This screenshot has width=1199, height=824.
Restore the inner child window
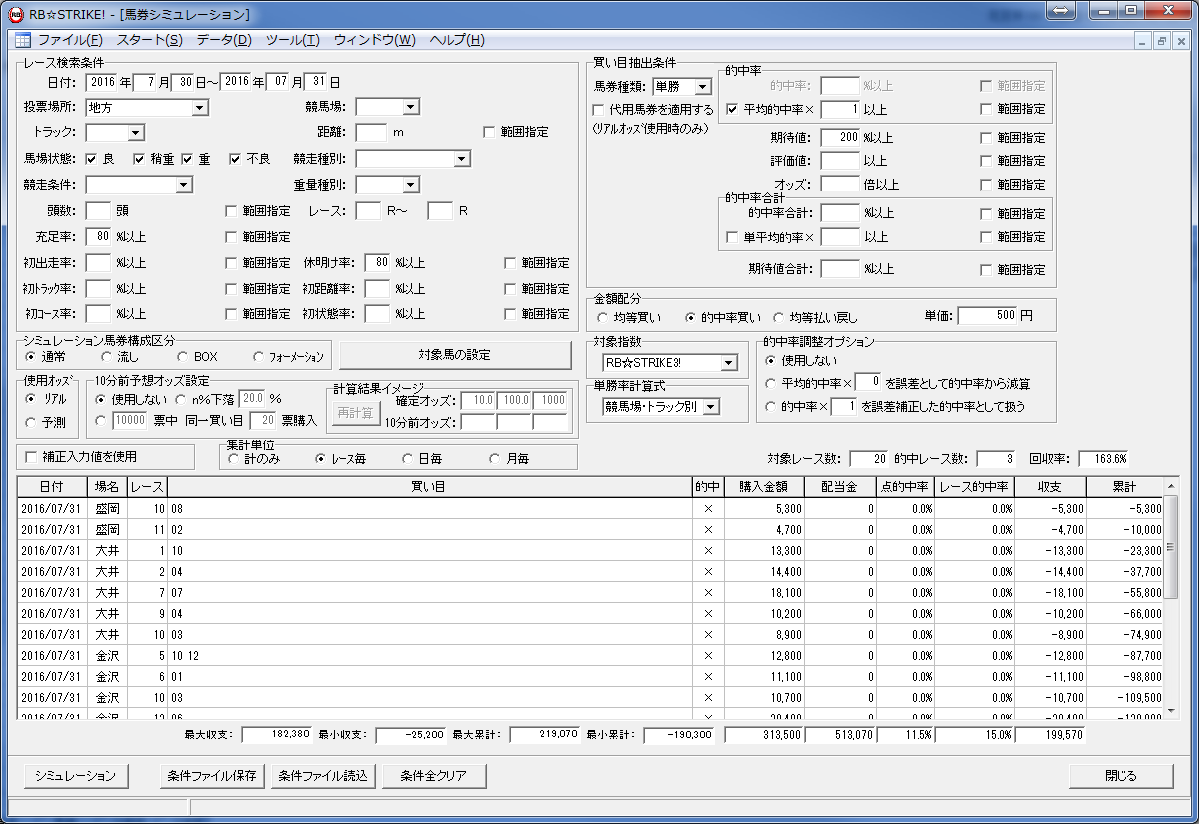coord(1162,41)
